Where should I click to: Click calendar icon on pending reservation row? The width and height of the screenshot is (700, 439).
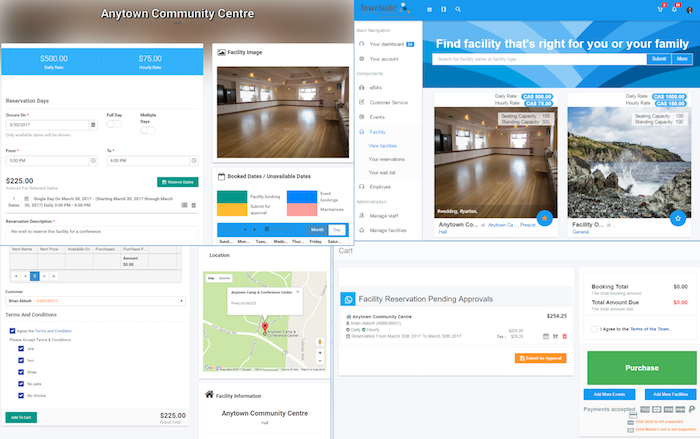[x=546, y=336]
